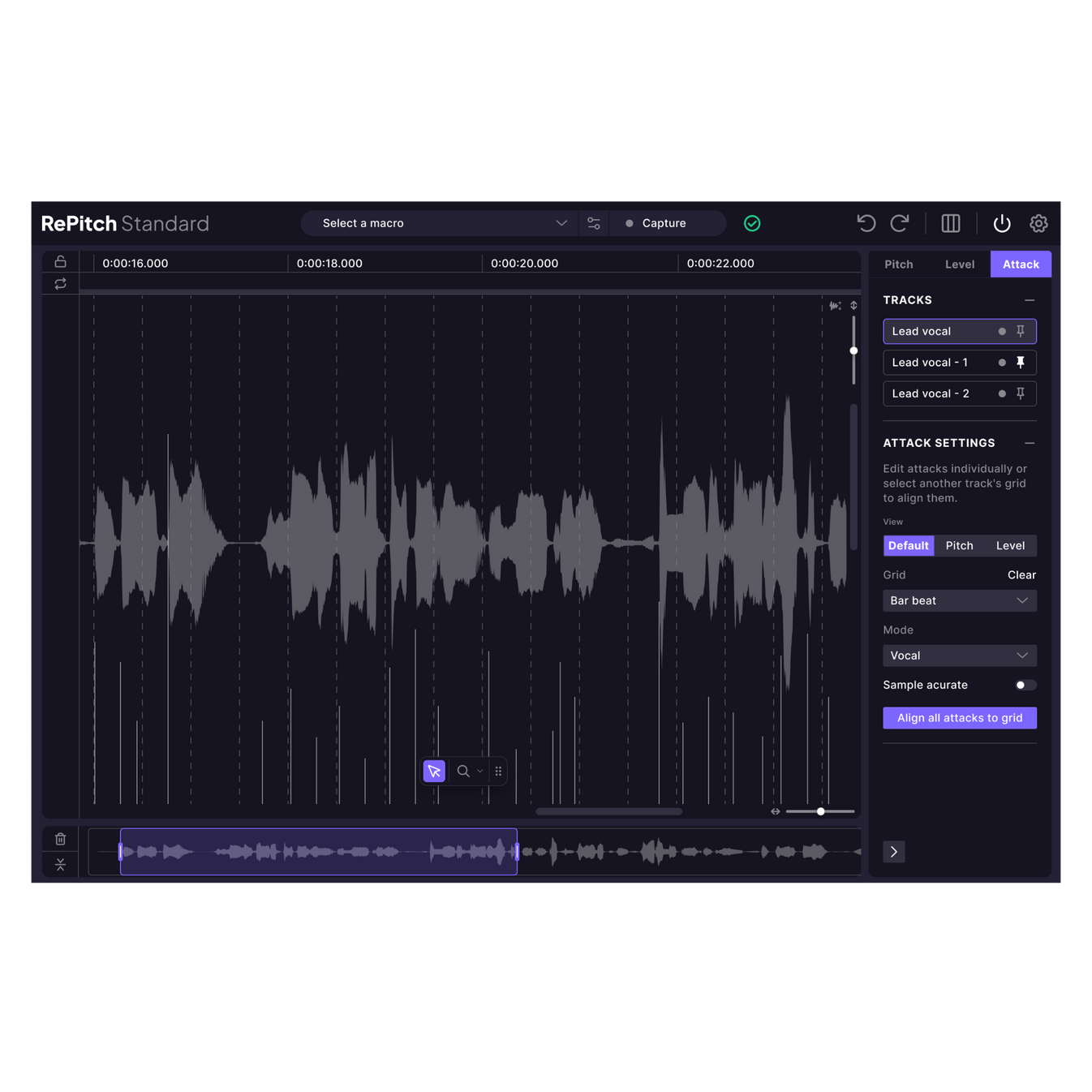Select the zoom magnifier tool

(463, 771)
